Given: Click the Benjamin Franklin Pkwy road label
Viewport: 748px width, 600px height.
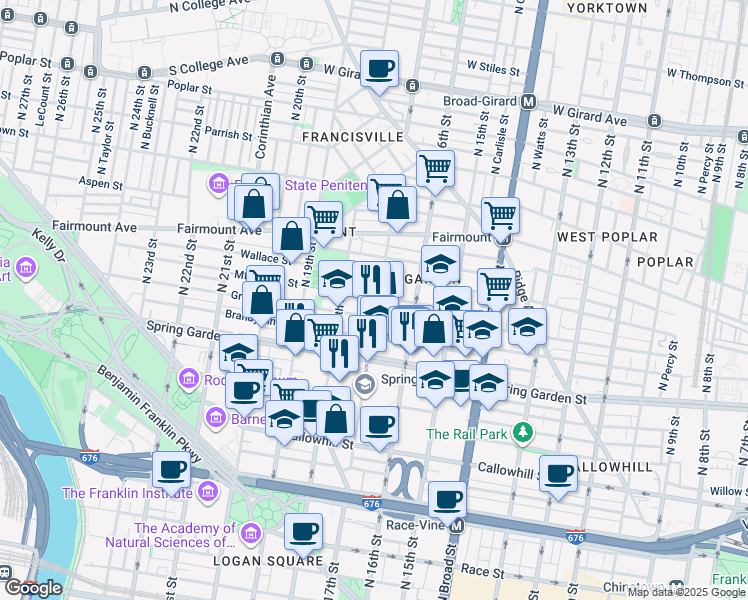Looking at the screenshot, I should point(149,414).
